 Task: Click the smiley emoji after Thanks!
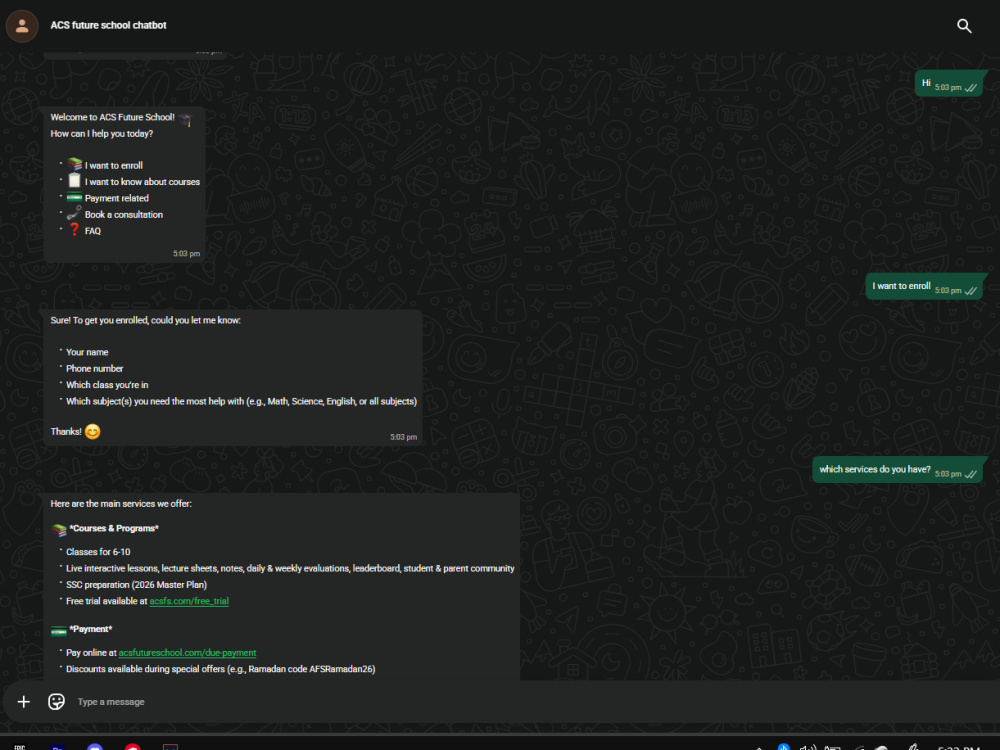pos(92,432)
